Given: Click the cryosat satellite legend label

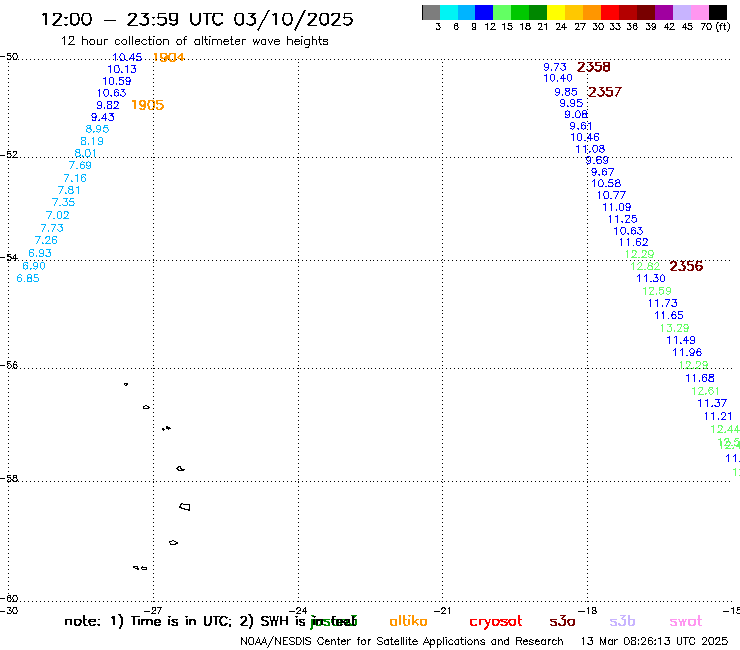Looking at the screenshot, I should tap(496, 622).
